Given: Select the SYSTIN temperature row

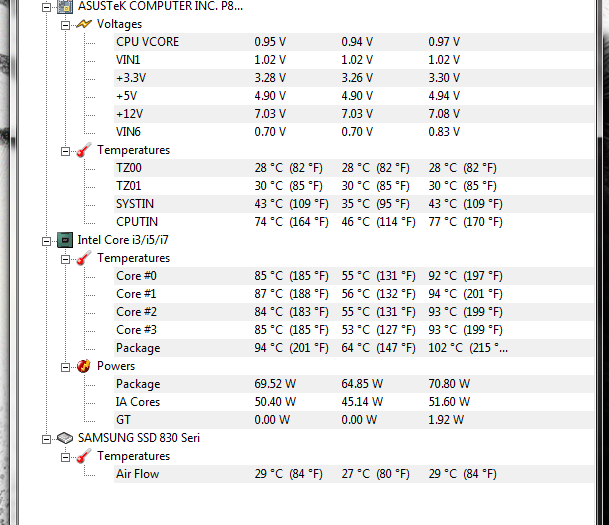Looking at the screenshot, I should (x=354, y=204).
